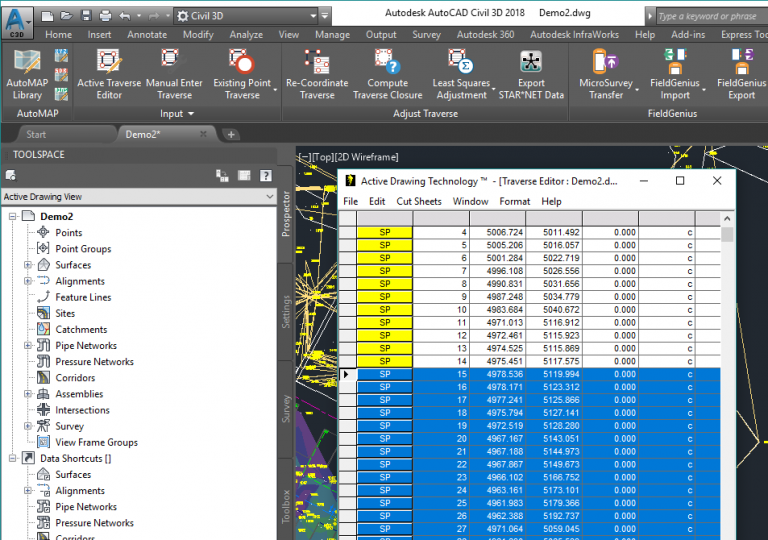Open the Active Drawing View dropdown
768x540 pixels.
point(139,197)
